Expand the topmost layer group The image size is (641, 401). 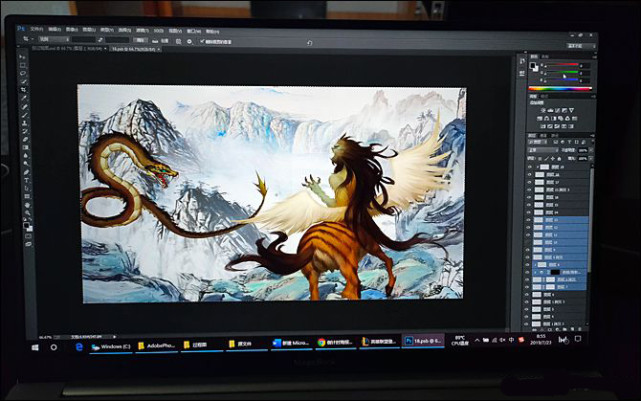538,167
